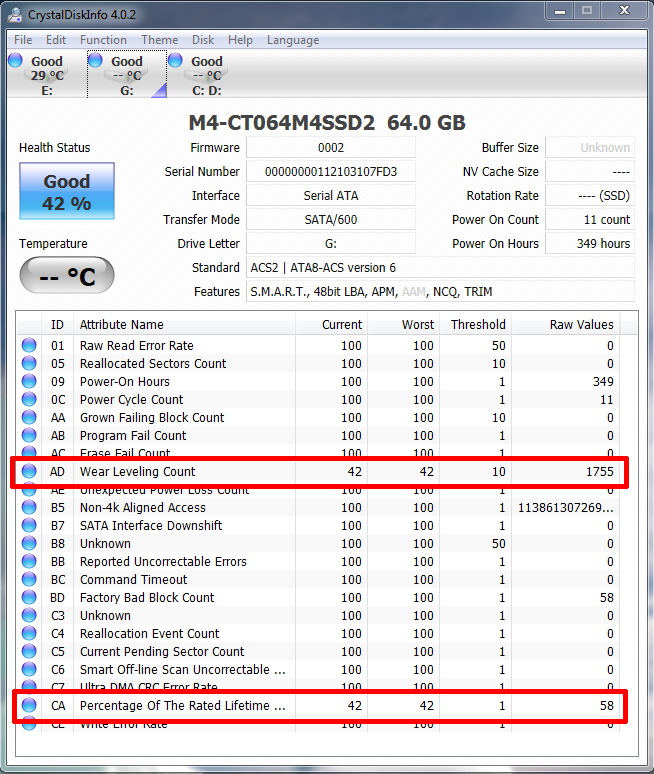Click the Buffer Size Unknown field
654x774 pixels.
pos(590,148)
